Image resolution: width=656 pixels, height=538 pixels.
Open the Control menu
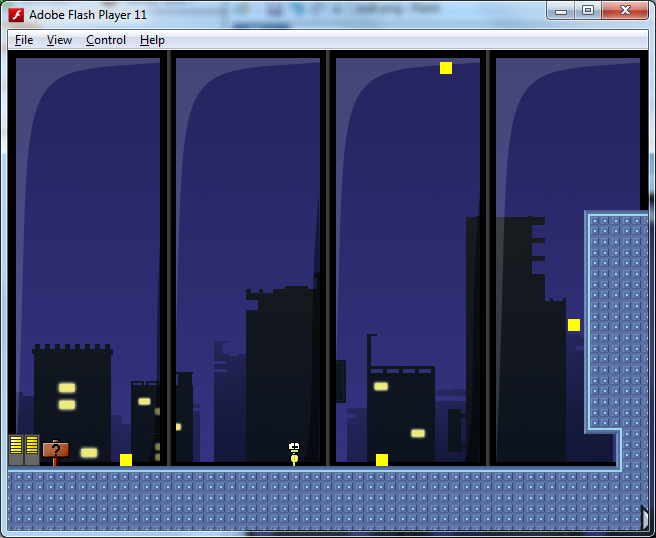pyautogui.click(x=106, y=40)
